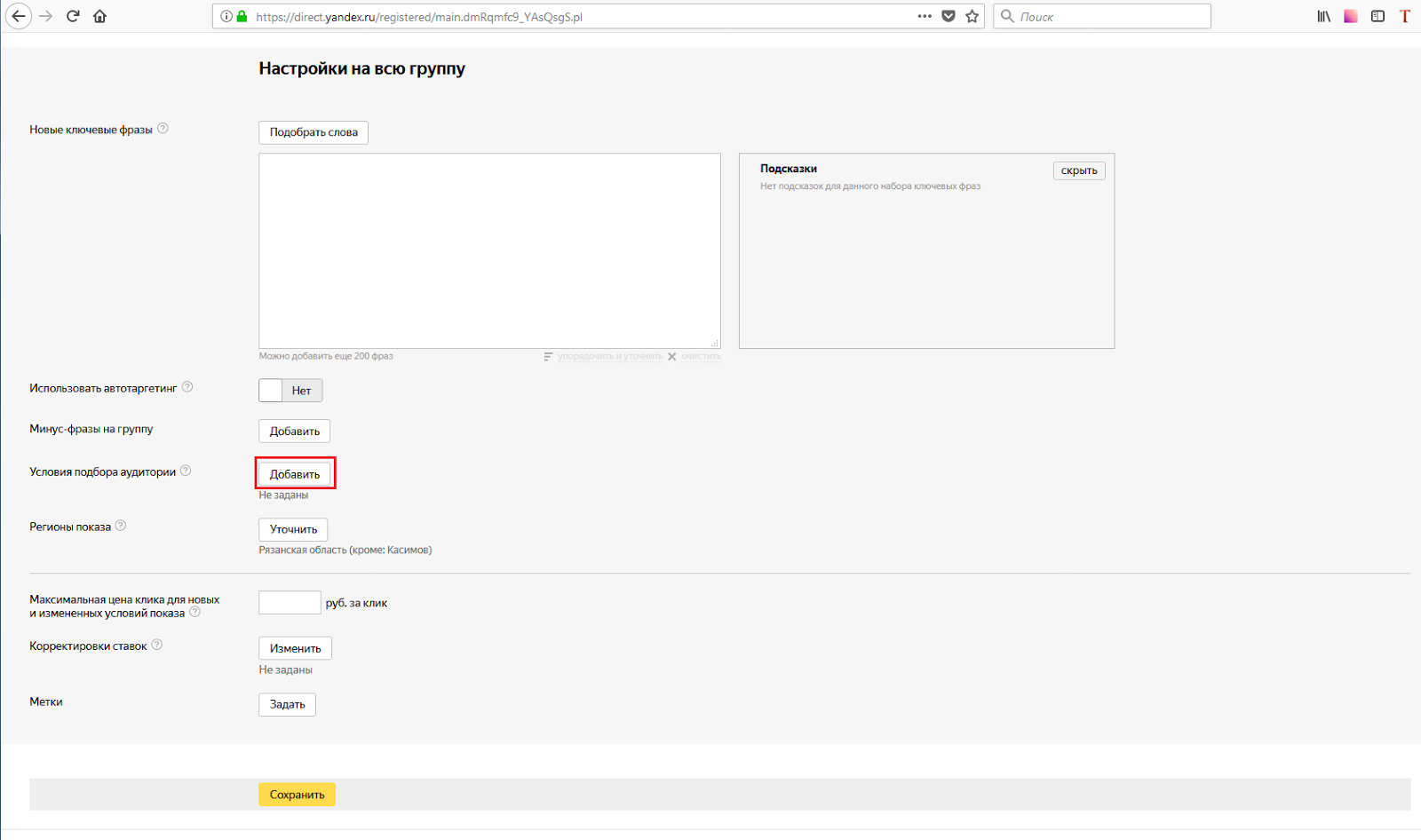Open the browser Library icon

(1323, 16)
